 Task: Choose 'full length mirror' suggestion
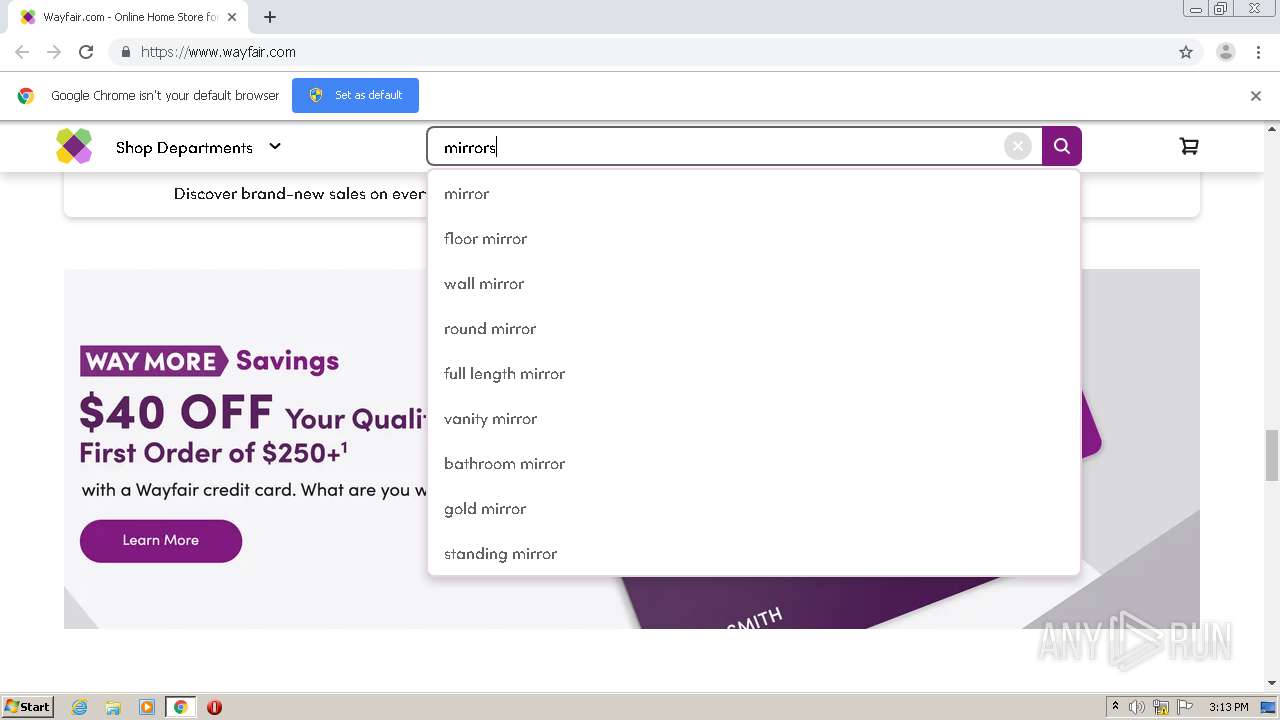point(754,374)
